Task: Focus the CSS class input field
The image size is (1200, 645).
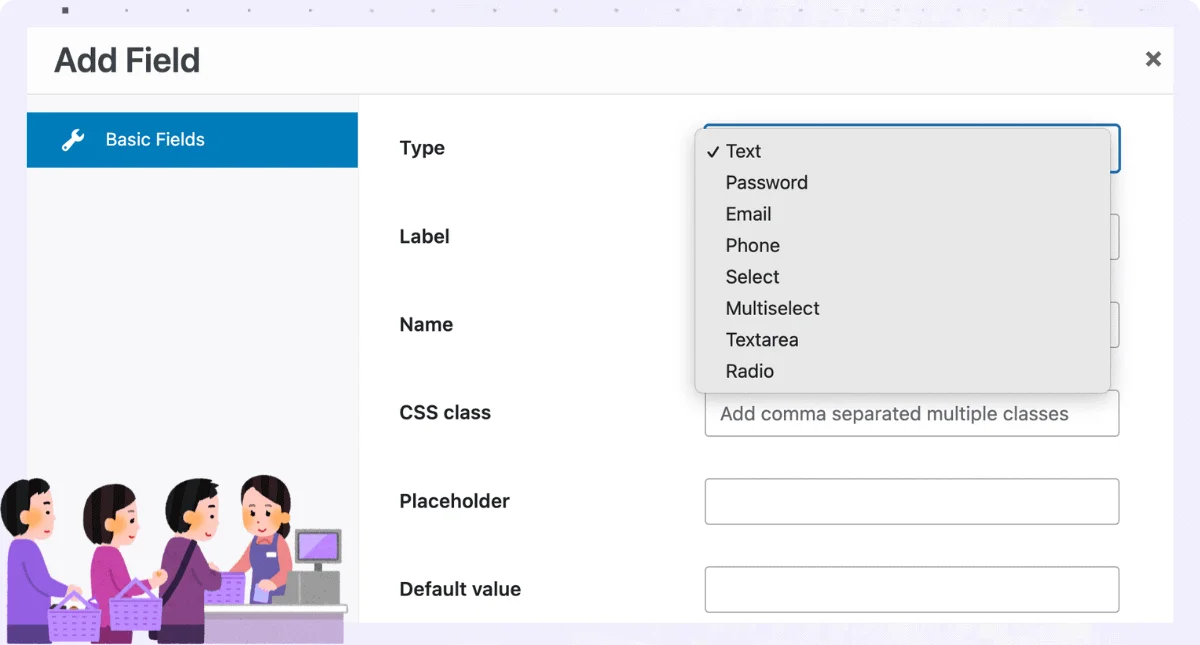Action: (x=912, y=414)
